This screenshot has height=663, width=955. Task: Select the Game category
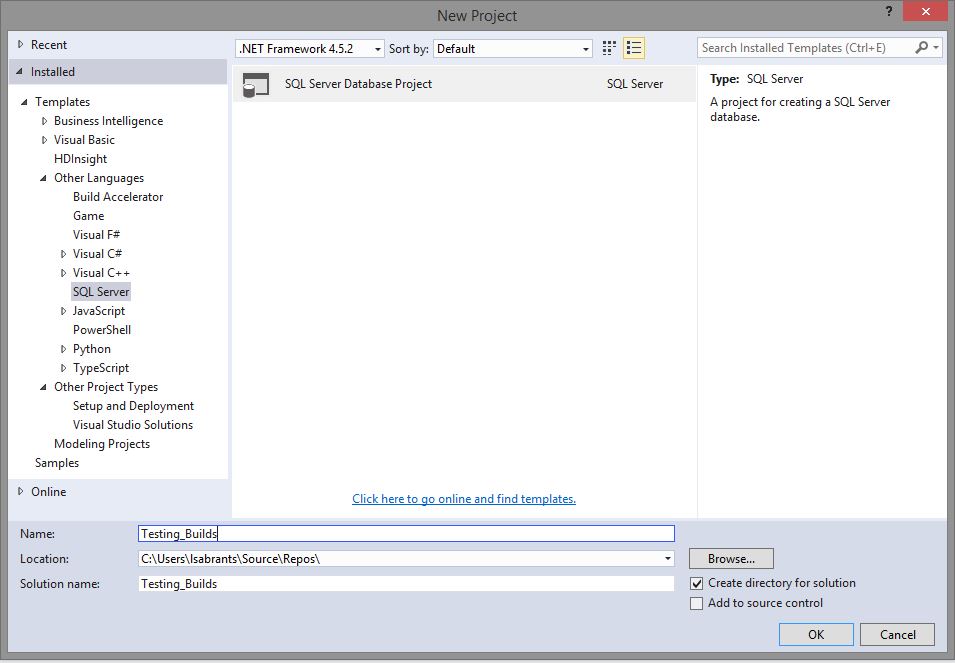(88, 216)
